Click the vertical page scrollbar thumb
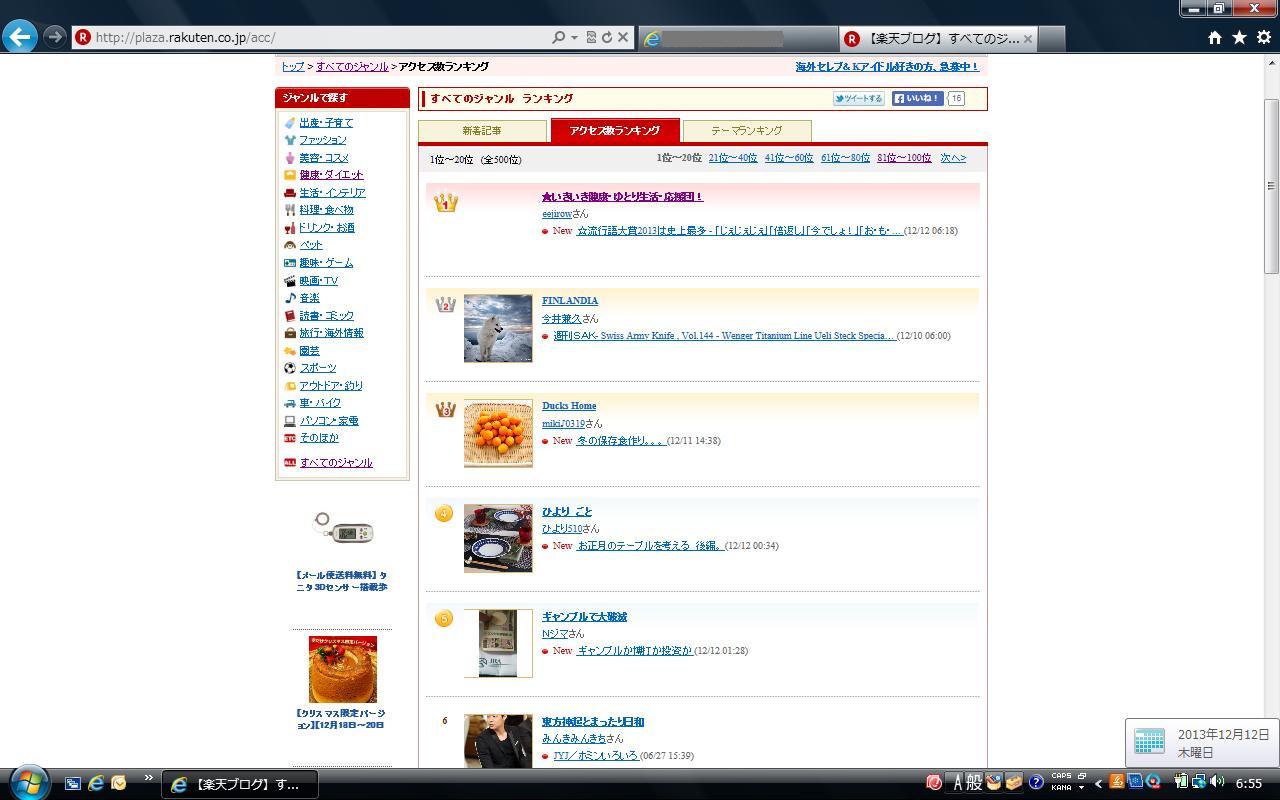 pos(1271,185)
